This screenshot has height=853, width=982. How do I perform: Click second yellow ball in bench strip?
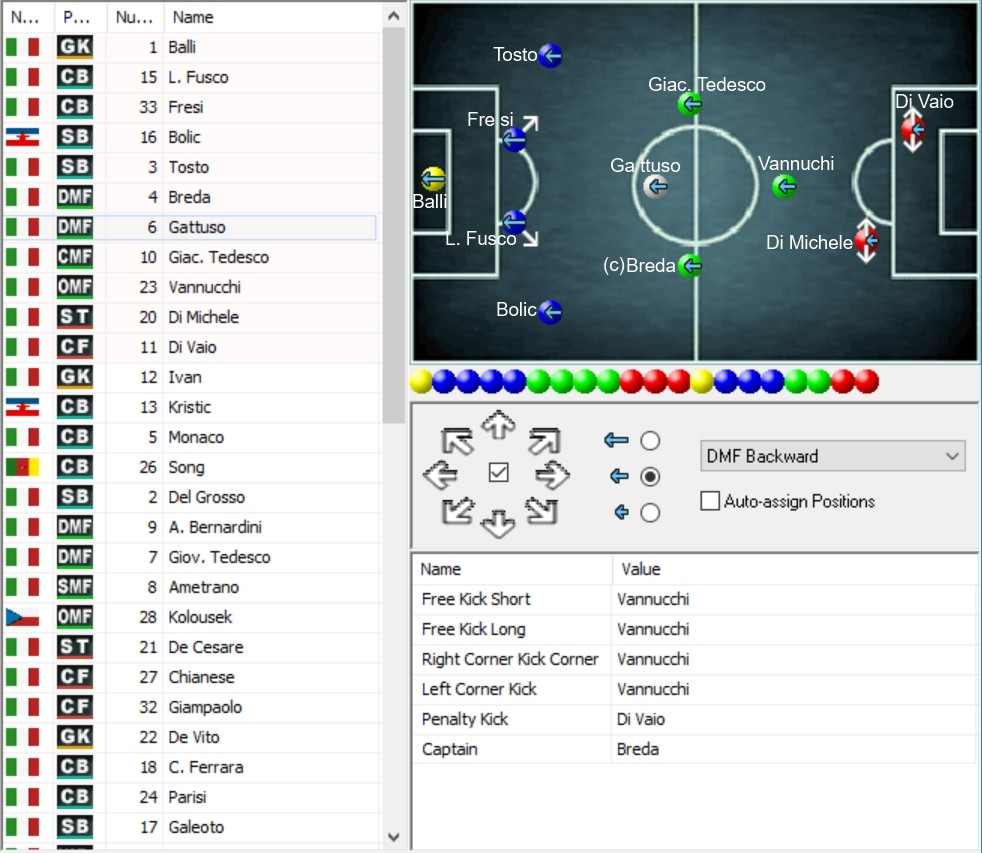tap(702, 381)
